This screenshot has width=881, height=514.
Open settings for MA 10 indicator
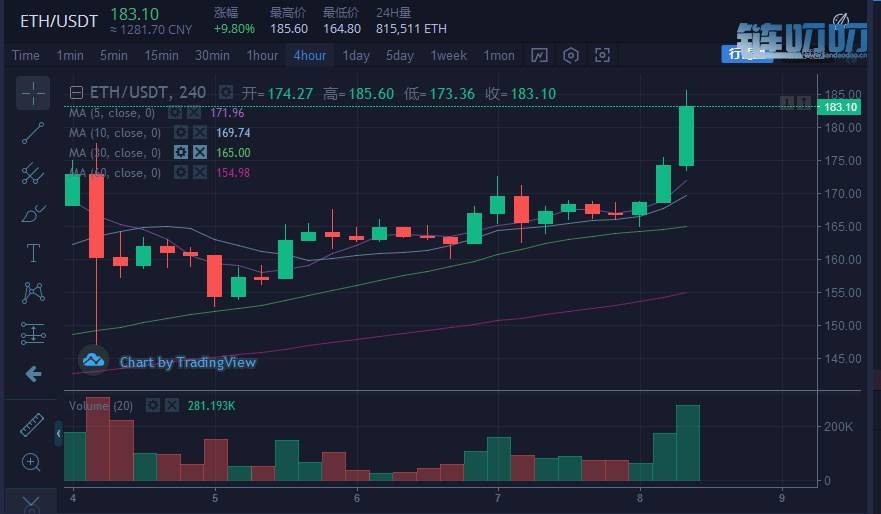[181, 133]
